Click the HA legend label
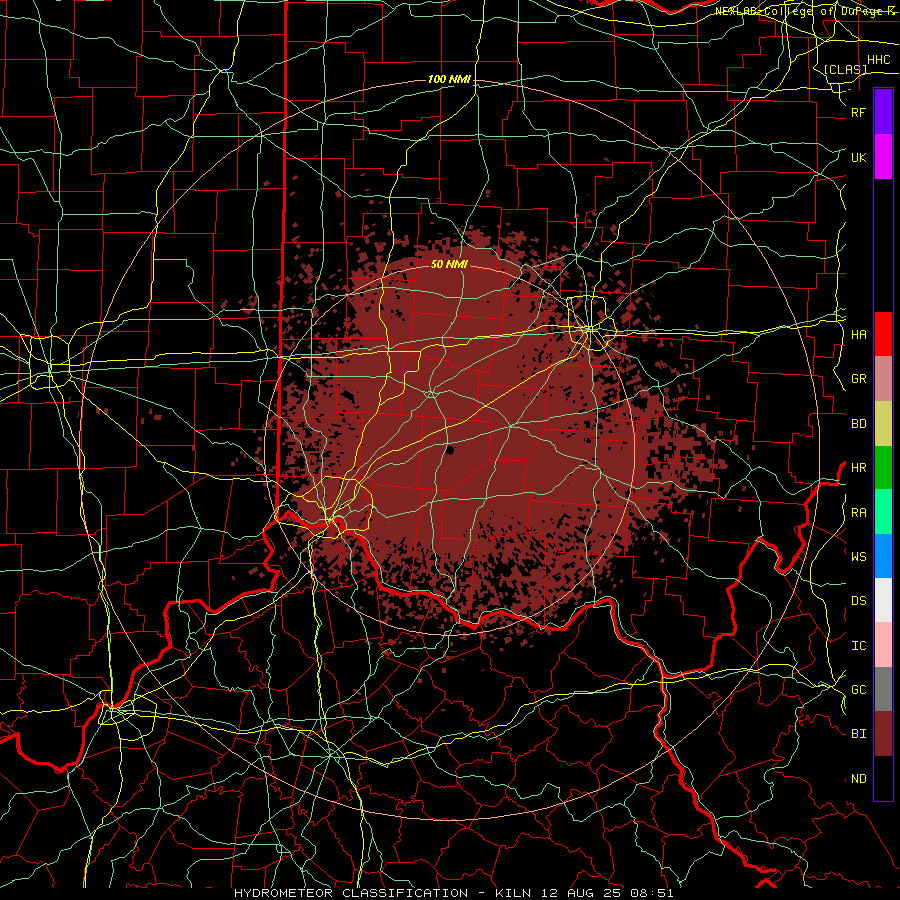Image resolution: width=900 pixels, height=900 pixels. coord(859,335)
